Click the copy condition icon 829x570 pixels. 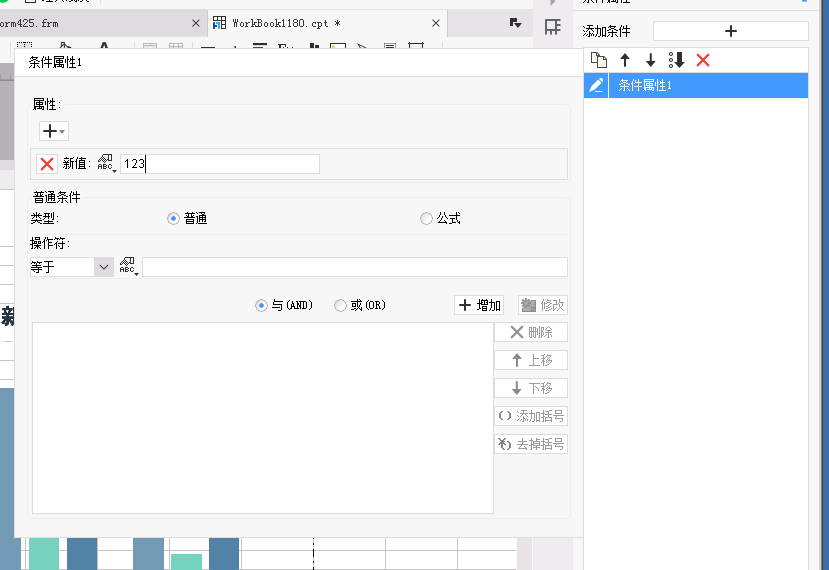[x=599, y=61]
